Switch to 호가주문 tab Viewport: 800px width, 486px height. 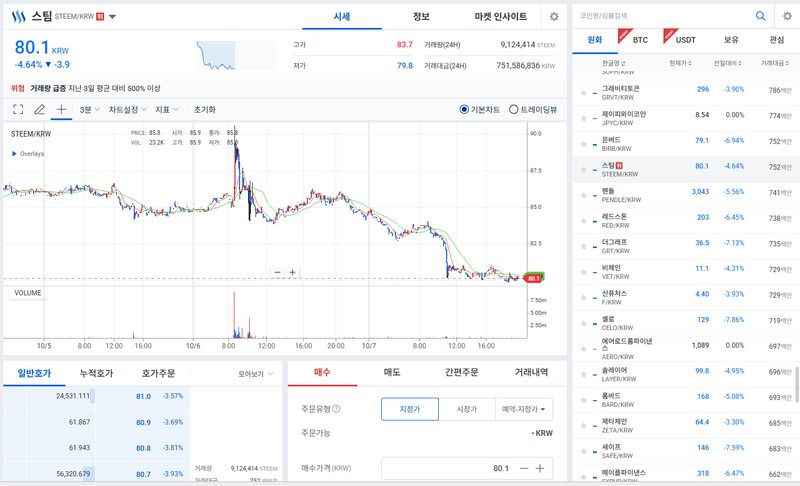(x=158, y=373)
